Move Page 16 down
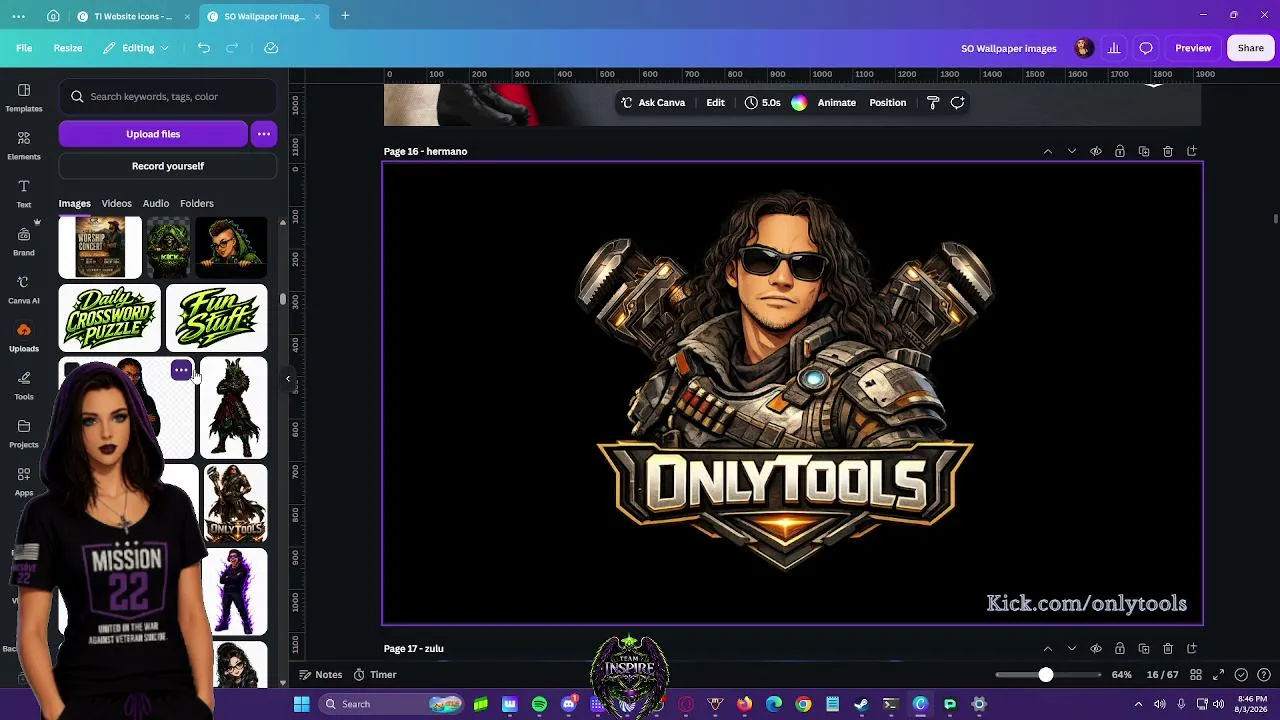The width and height of the screenshot is (1280, 720). (x=1072, y=151)
